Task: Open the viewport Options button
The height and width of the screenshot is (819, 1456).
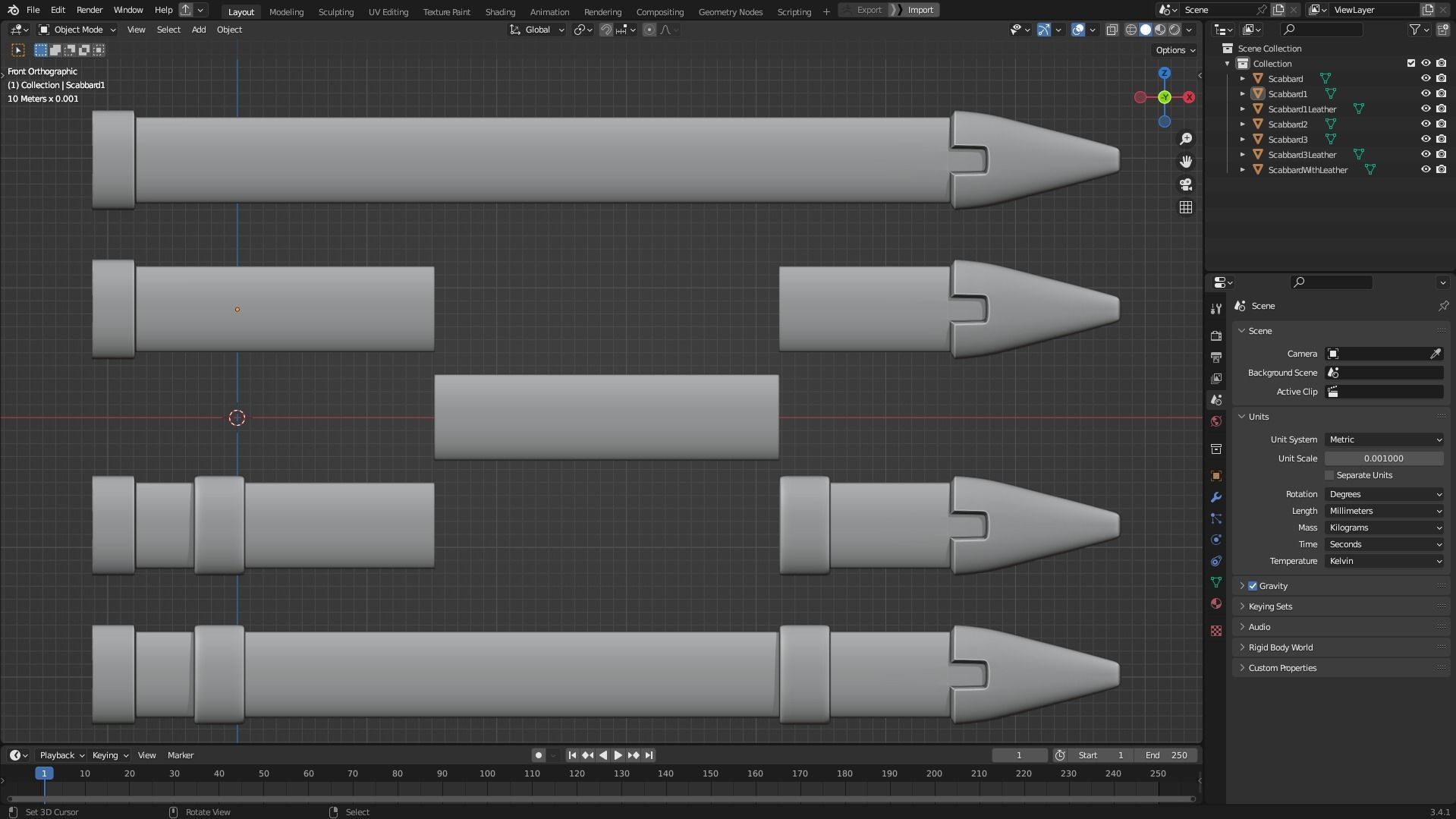Action: (1175, 50)
